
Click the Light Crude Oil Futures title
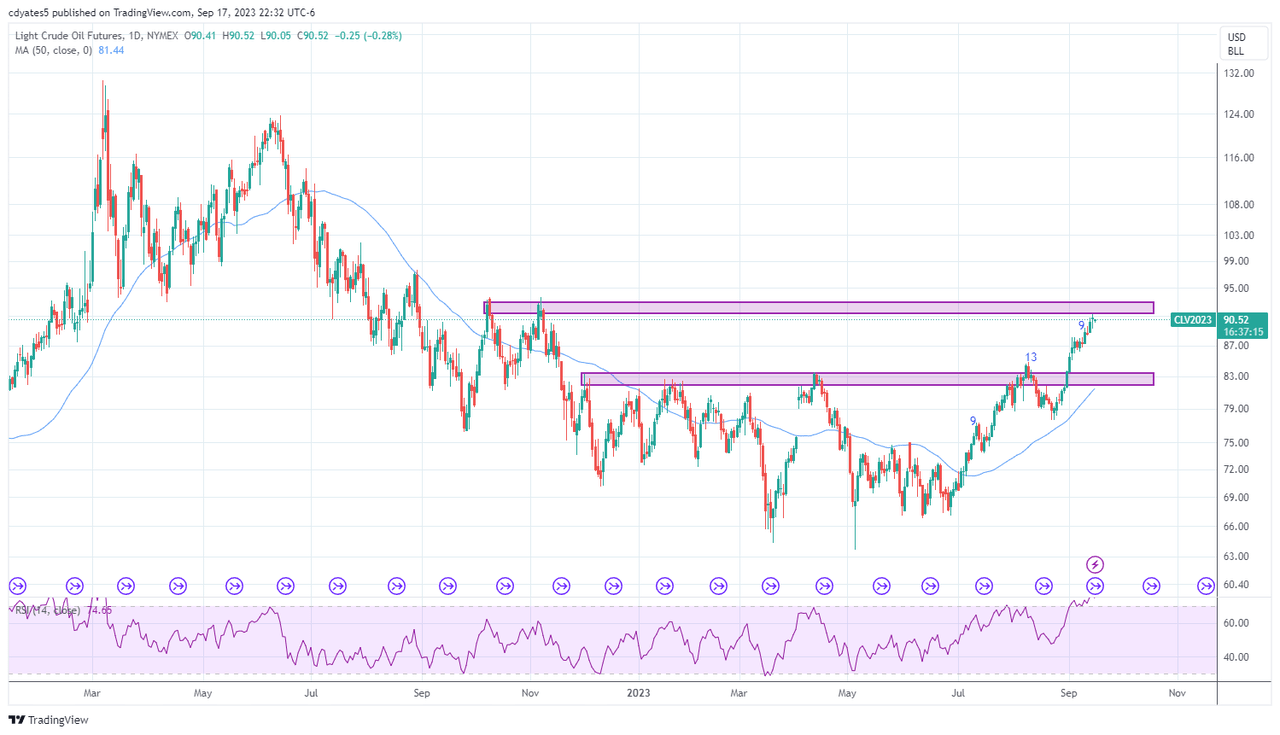coord(69,37)
